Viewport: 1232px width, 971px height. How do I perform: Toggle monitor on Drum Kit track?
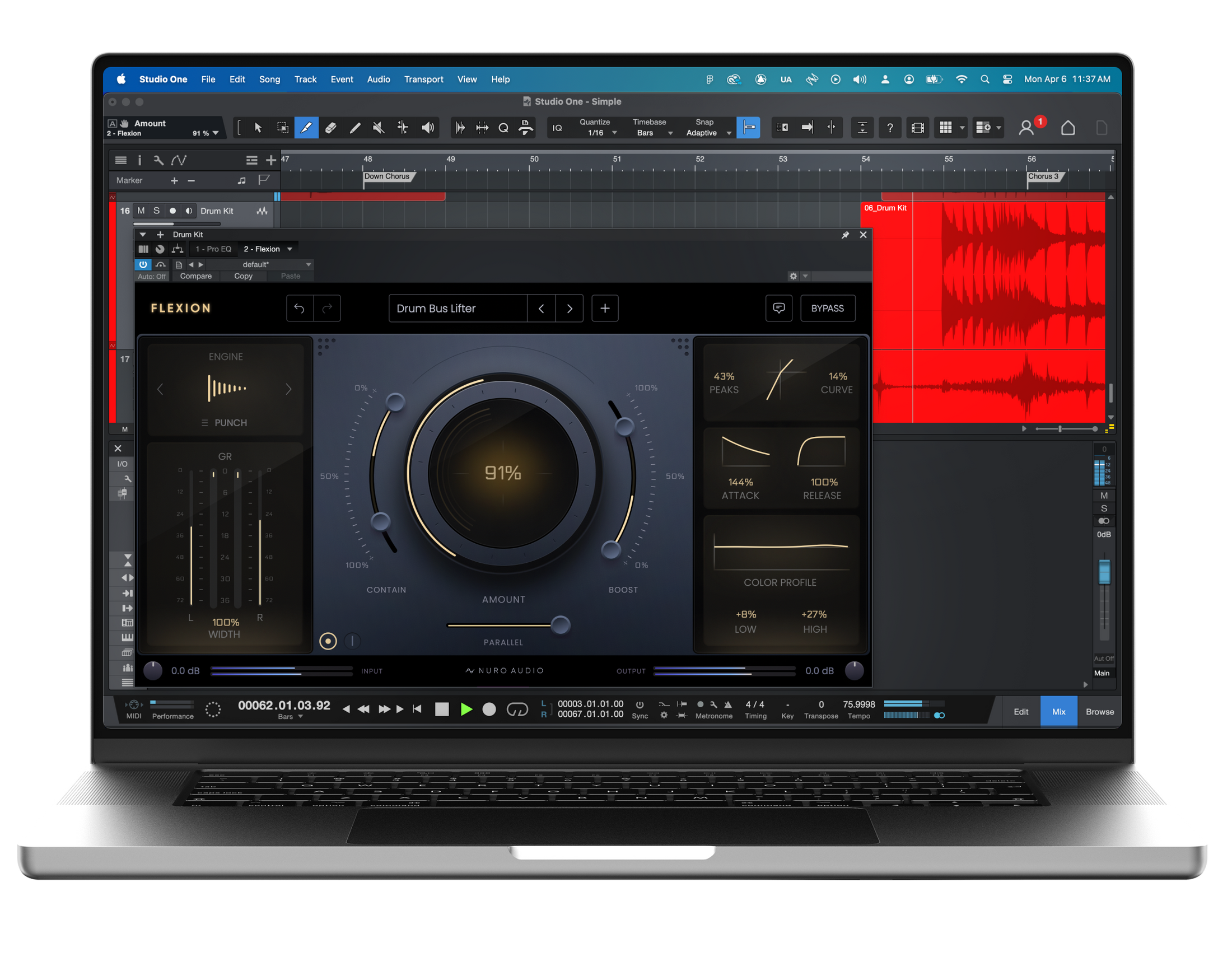(189, 211)
